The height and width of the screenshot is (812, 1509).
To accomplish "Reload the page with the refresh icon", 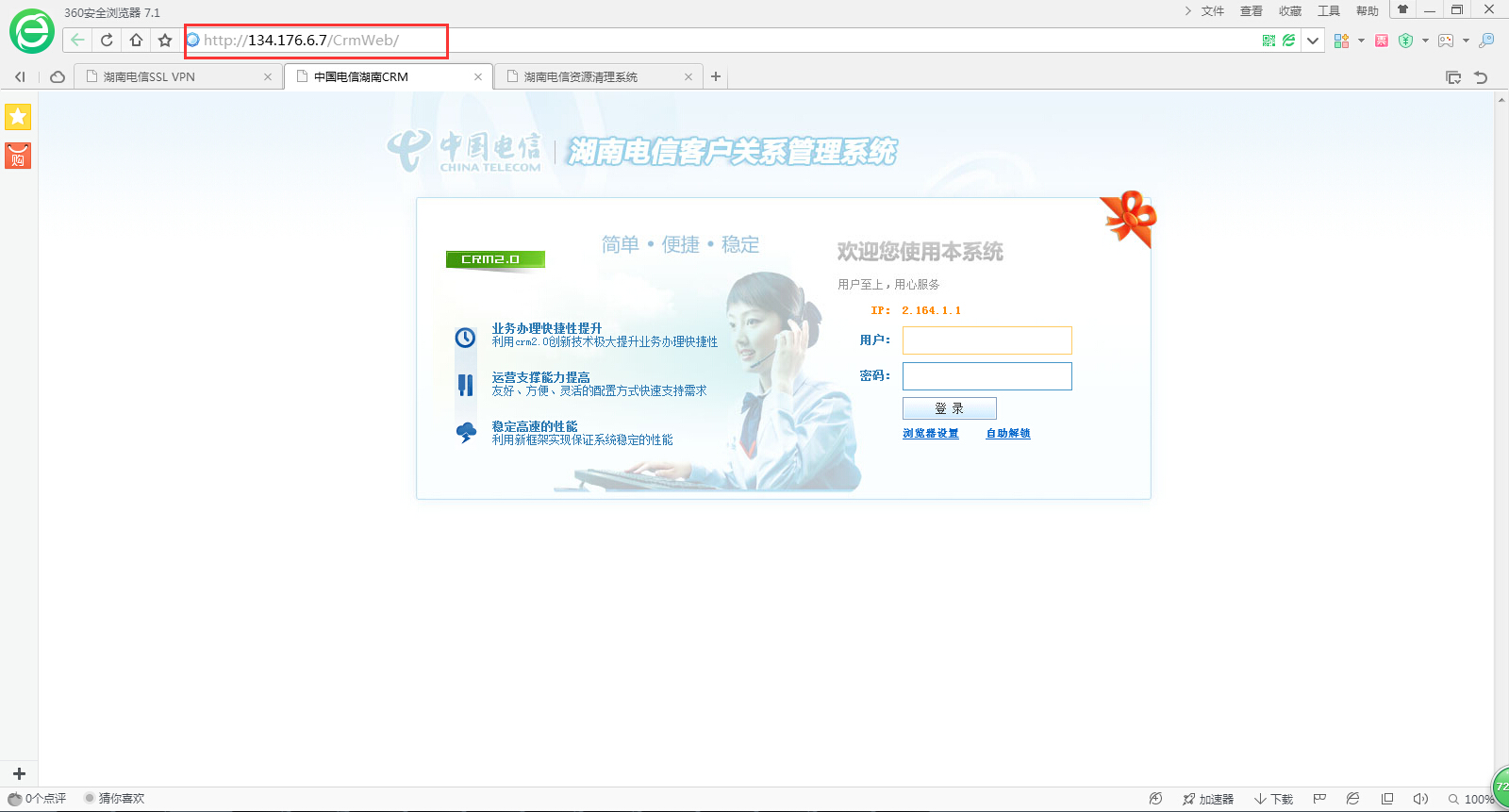I will 107,40.
